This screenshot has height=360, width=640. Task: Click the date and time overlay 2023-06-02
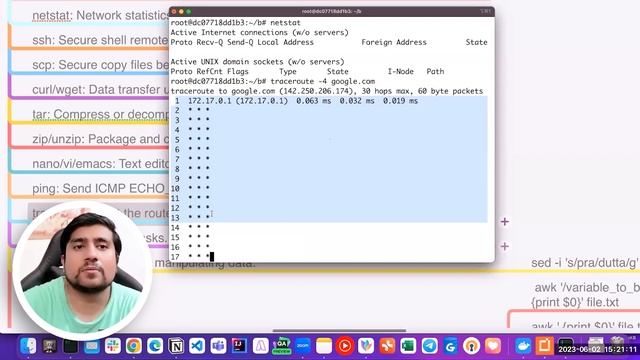[598, 350]
